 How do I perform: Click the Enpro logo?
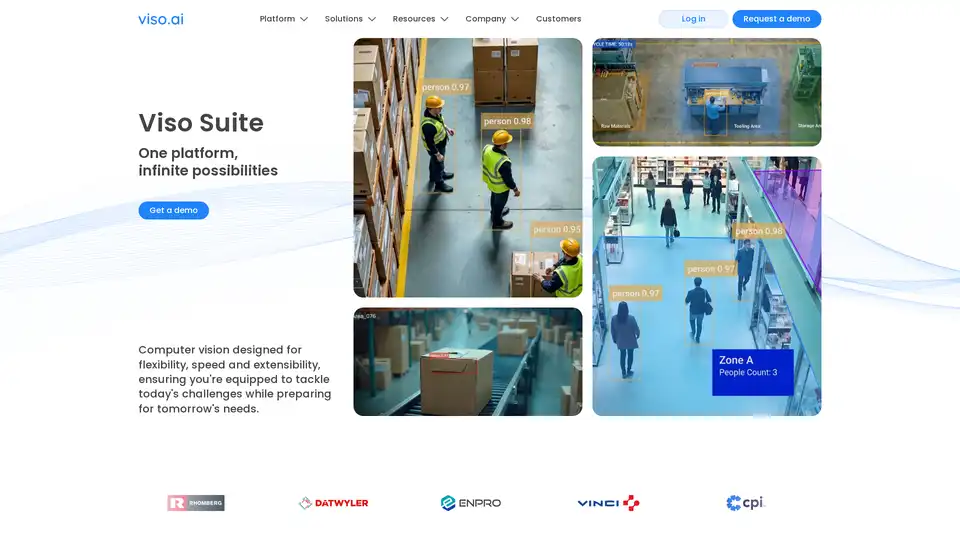tap(471, 503)
